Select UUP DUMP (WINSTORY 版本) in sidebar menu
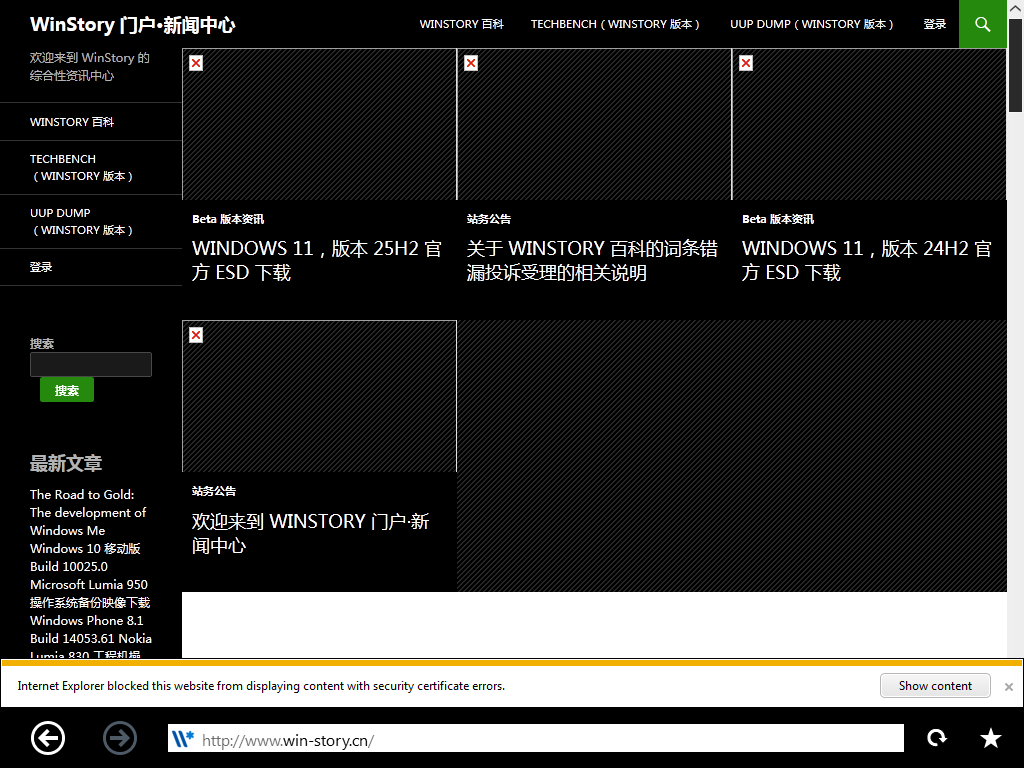Screen dimensions: 1024x768 [x=91, y=222]
